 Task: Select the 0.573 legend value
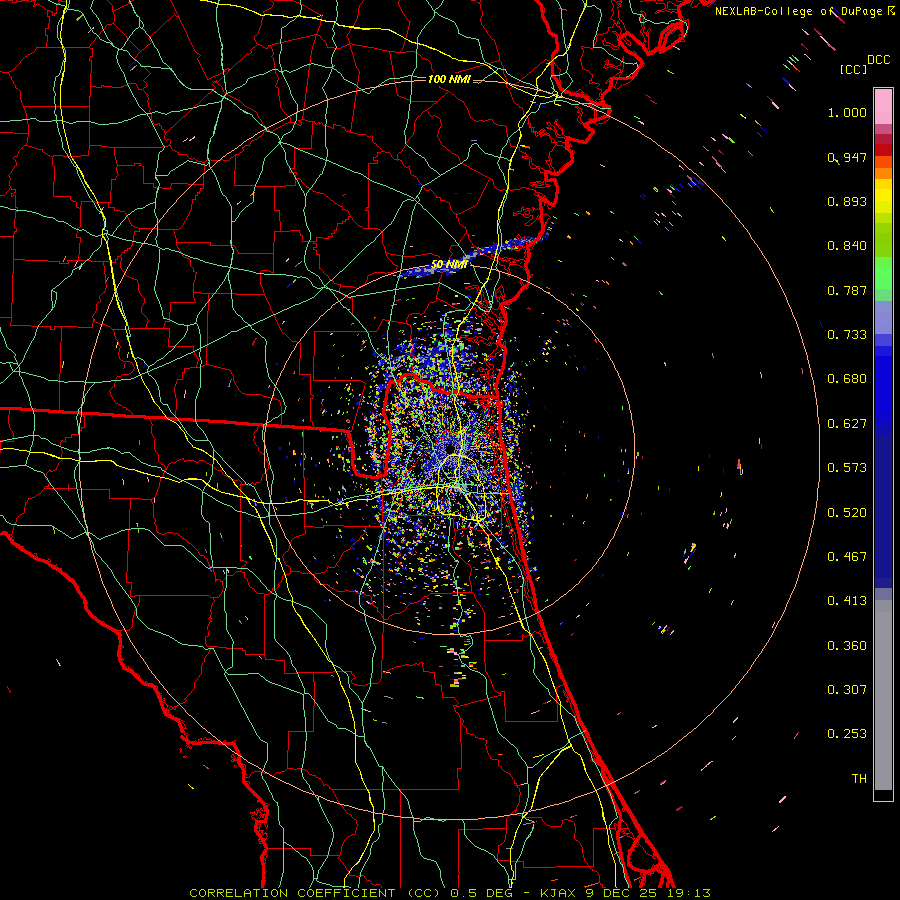coord(847,468)
